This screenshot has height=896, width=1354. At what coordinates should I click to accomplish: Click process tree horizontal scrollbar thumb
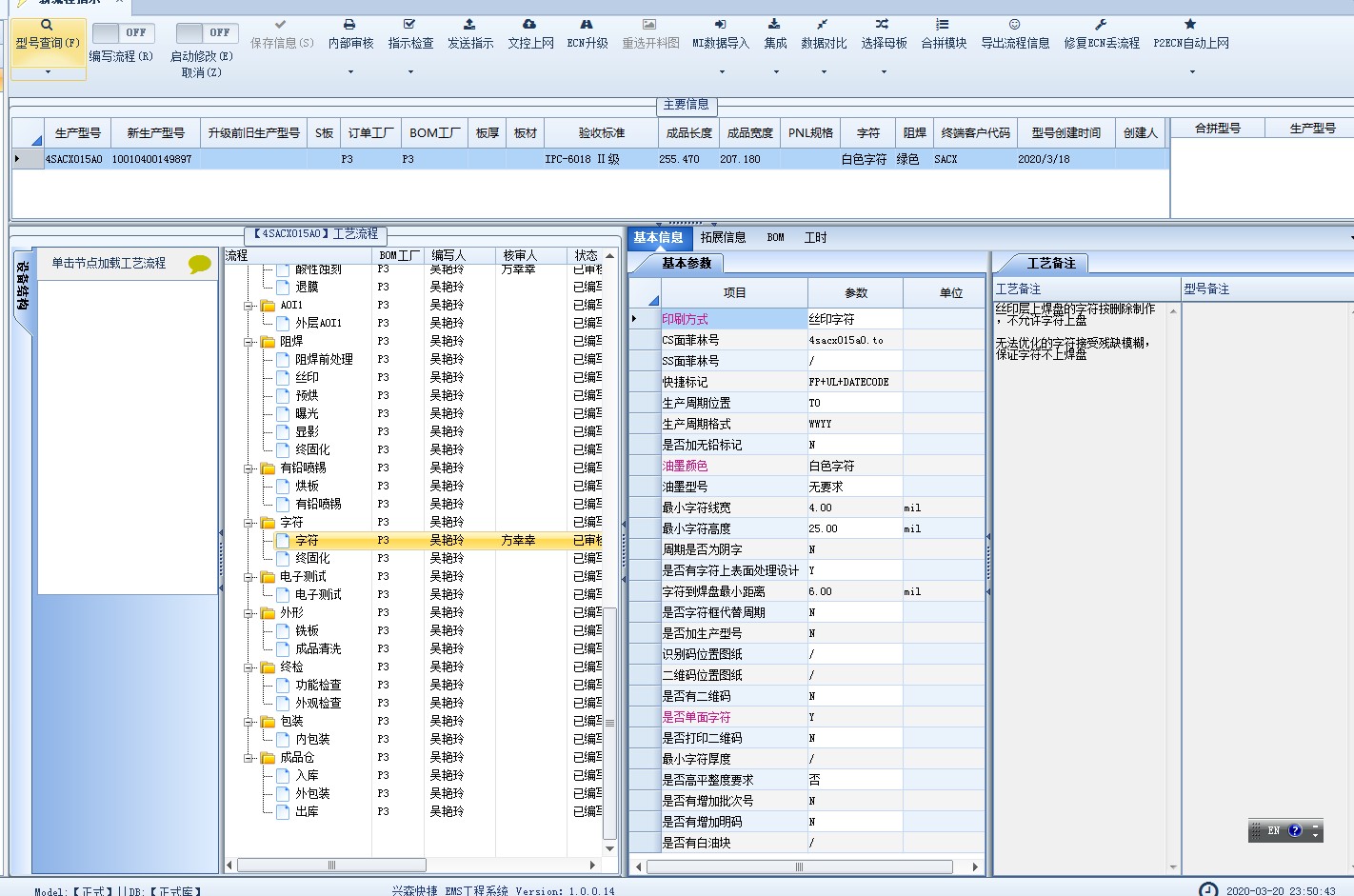point(331,866)
